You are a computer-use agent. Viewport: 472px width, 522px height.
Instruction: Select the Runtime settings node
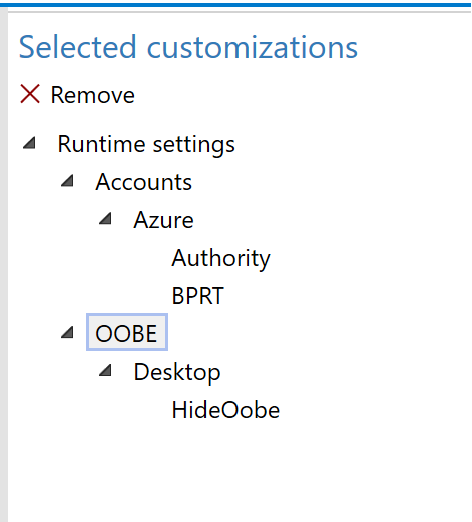[x=146, y=144]
